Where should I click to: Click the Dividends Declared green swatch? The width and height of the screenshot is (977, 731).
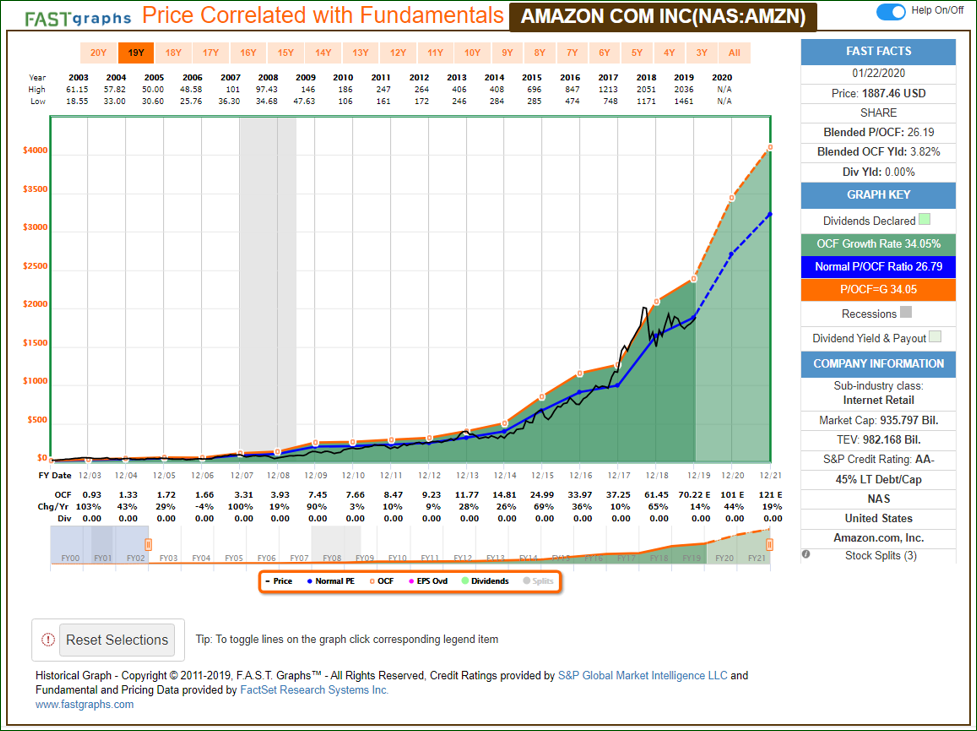coord(925,220)
